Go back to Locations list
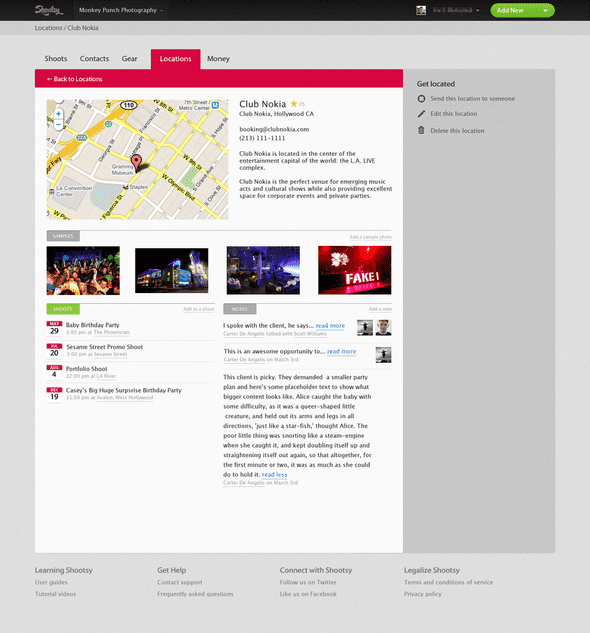The height and width of the screenshot is (633, 590). [75, 79]
